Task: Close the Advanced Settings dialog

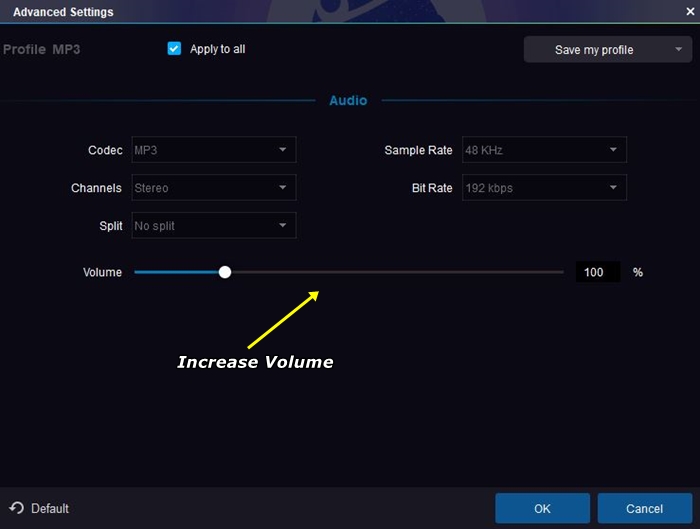Action: 689,11
